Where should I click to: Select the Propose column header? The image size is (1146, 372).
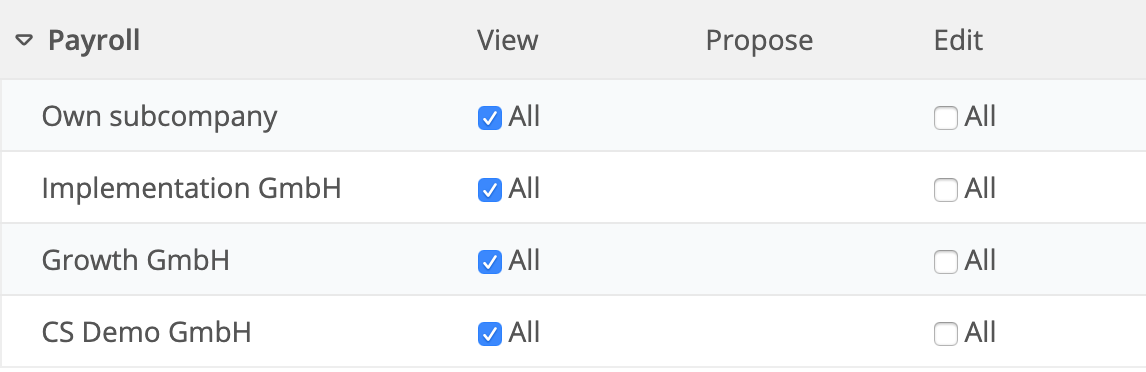pyautogui.click(x=759, y=40)
